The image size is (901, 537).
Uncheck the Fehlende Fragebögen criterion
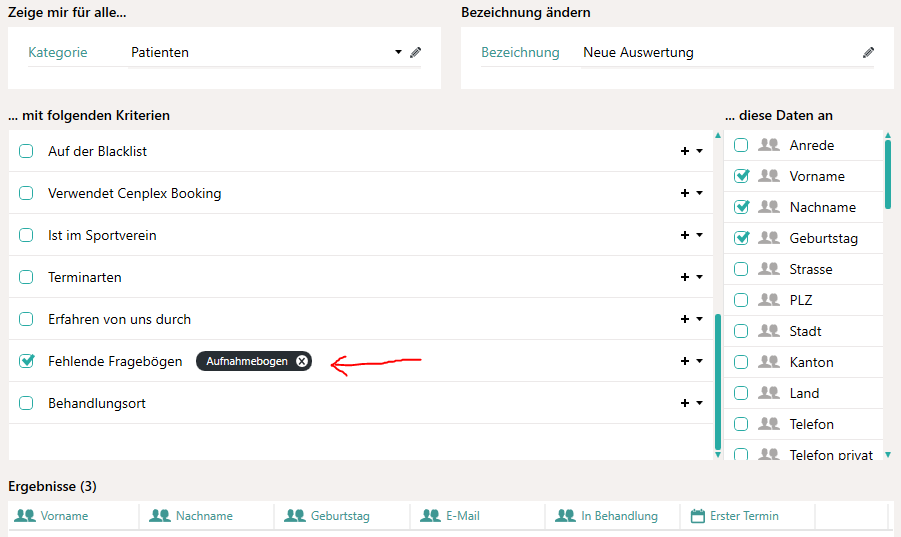pos(27,361)
